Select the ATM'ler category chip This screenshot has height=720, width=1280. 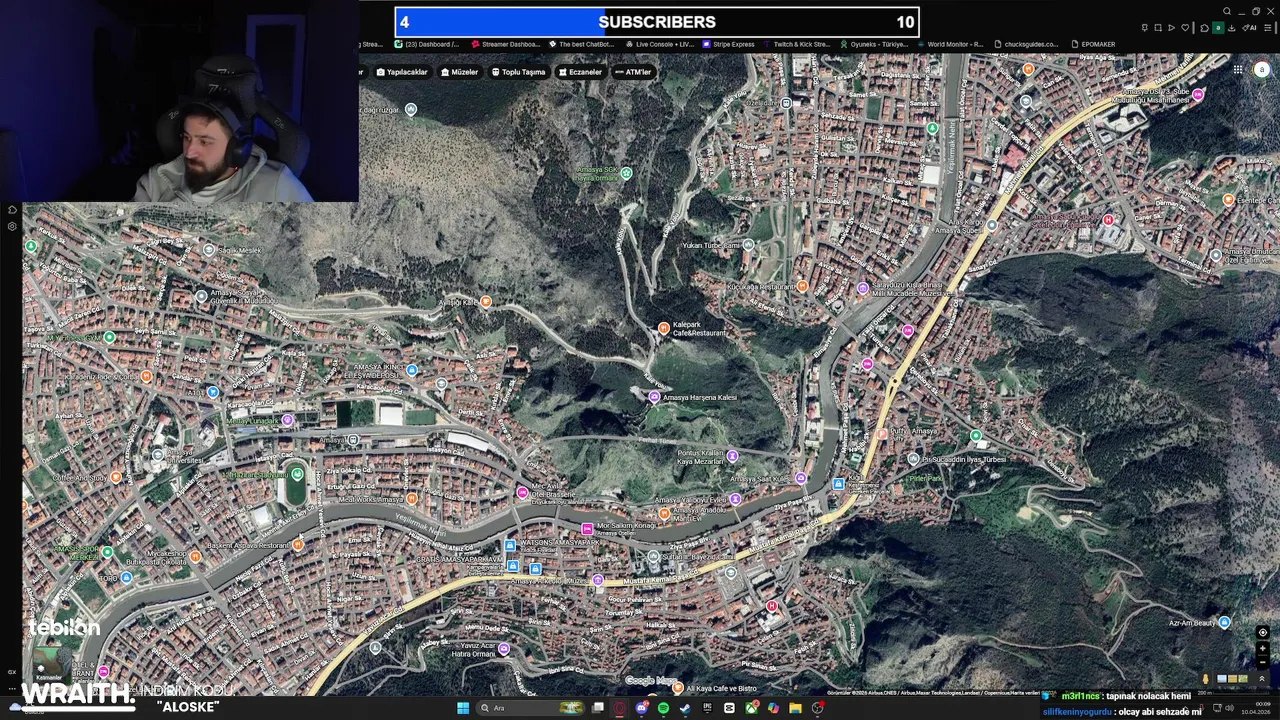coord(633,72)
